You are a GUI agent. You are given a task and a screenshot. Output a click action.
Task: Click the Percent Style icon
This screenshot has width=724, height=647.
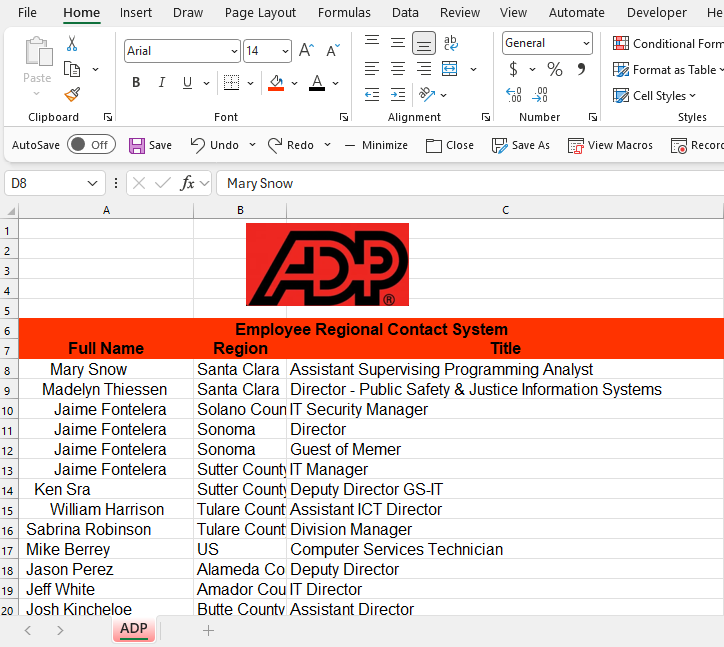tap(554, 69)
